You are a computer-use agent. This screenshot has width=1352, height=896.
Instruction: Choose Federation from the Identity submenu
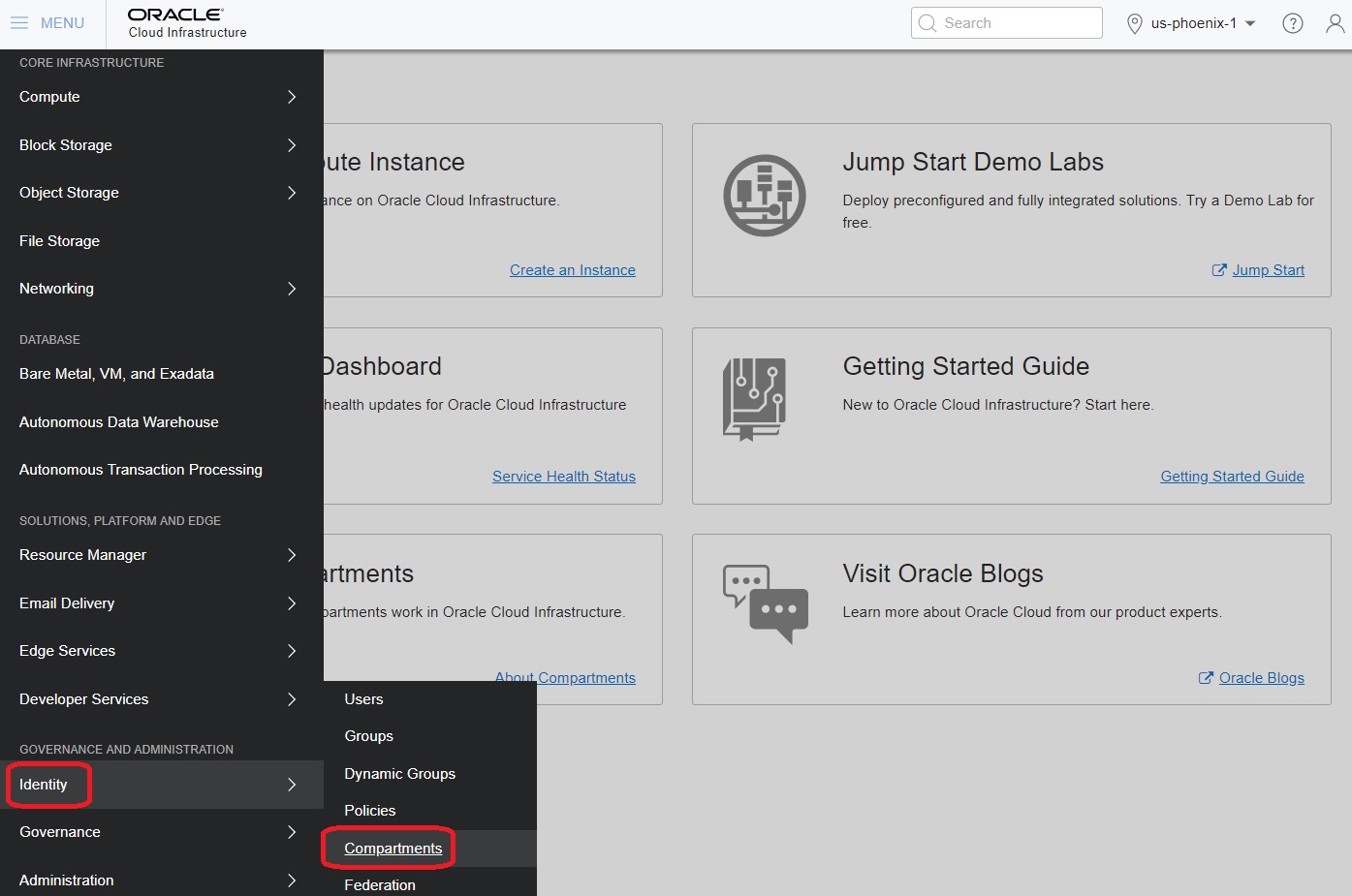[379, 885]
